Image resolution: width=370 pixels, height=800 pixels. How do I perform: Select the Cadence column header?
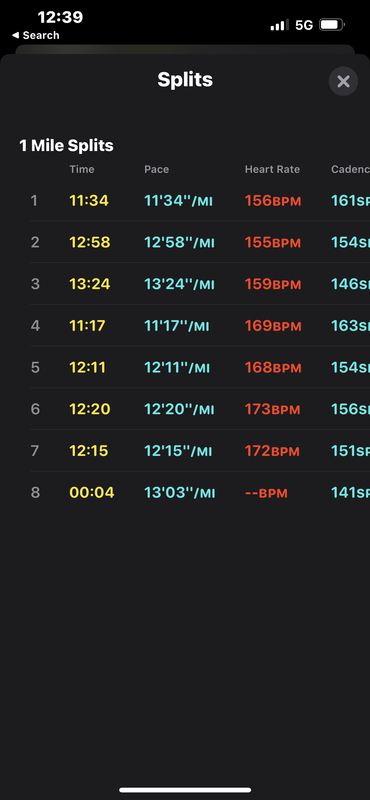[351, 169]
